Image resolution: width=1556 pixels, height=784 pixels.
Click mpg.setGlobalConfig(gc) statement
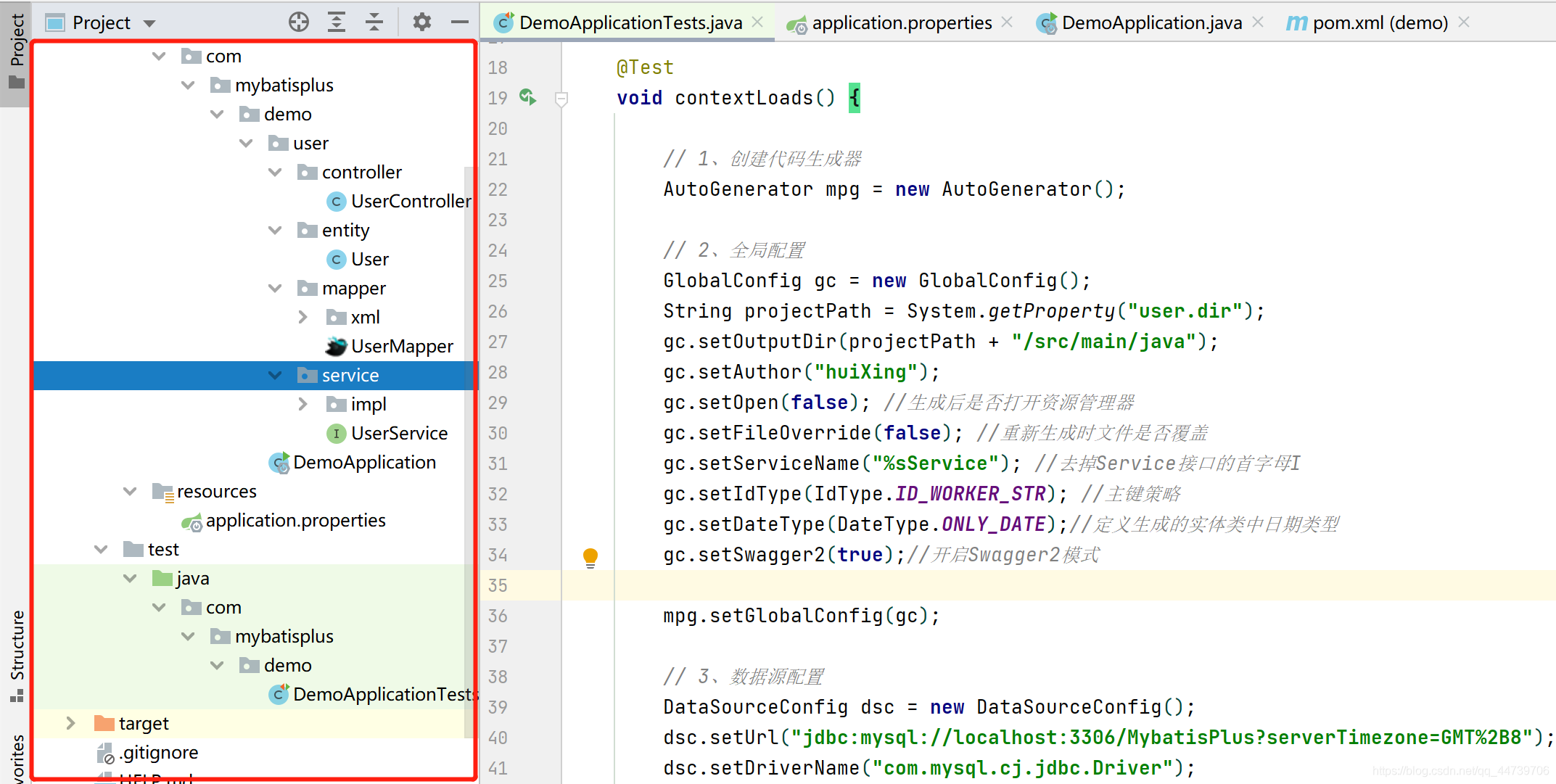point(802,616)
